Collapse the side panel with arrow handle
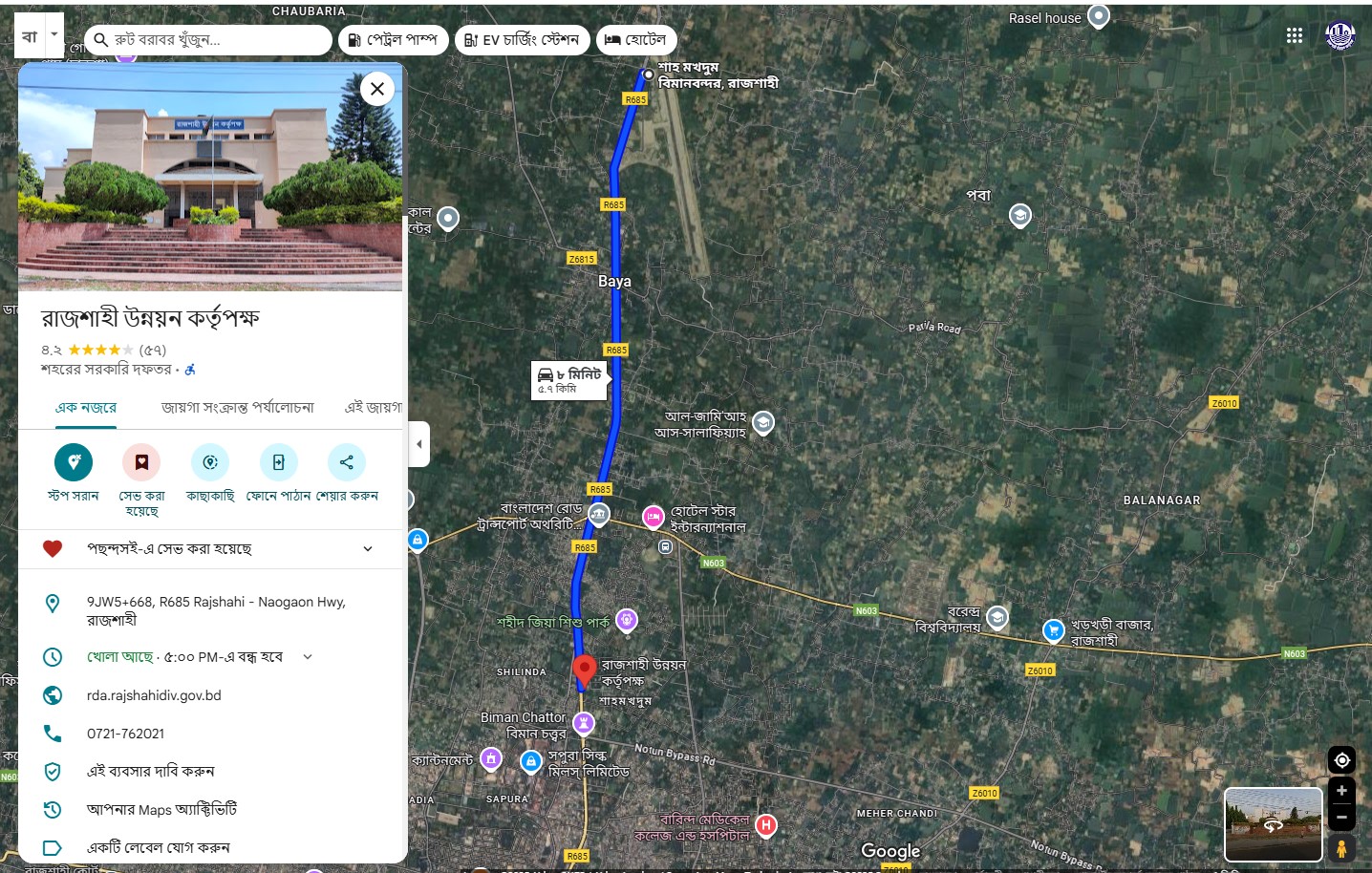This screenshot has width=1372, height=873. click(x=418, y=444)
